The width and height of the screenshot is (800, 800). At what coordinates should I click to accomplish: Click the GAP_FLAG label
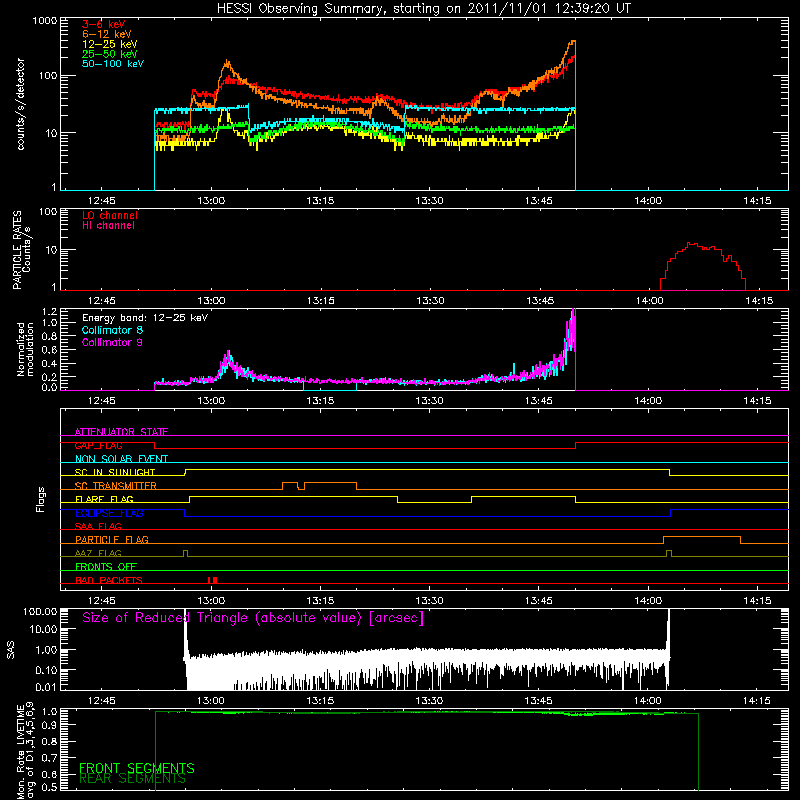[98, 445]
